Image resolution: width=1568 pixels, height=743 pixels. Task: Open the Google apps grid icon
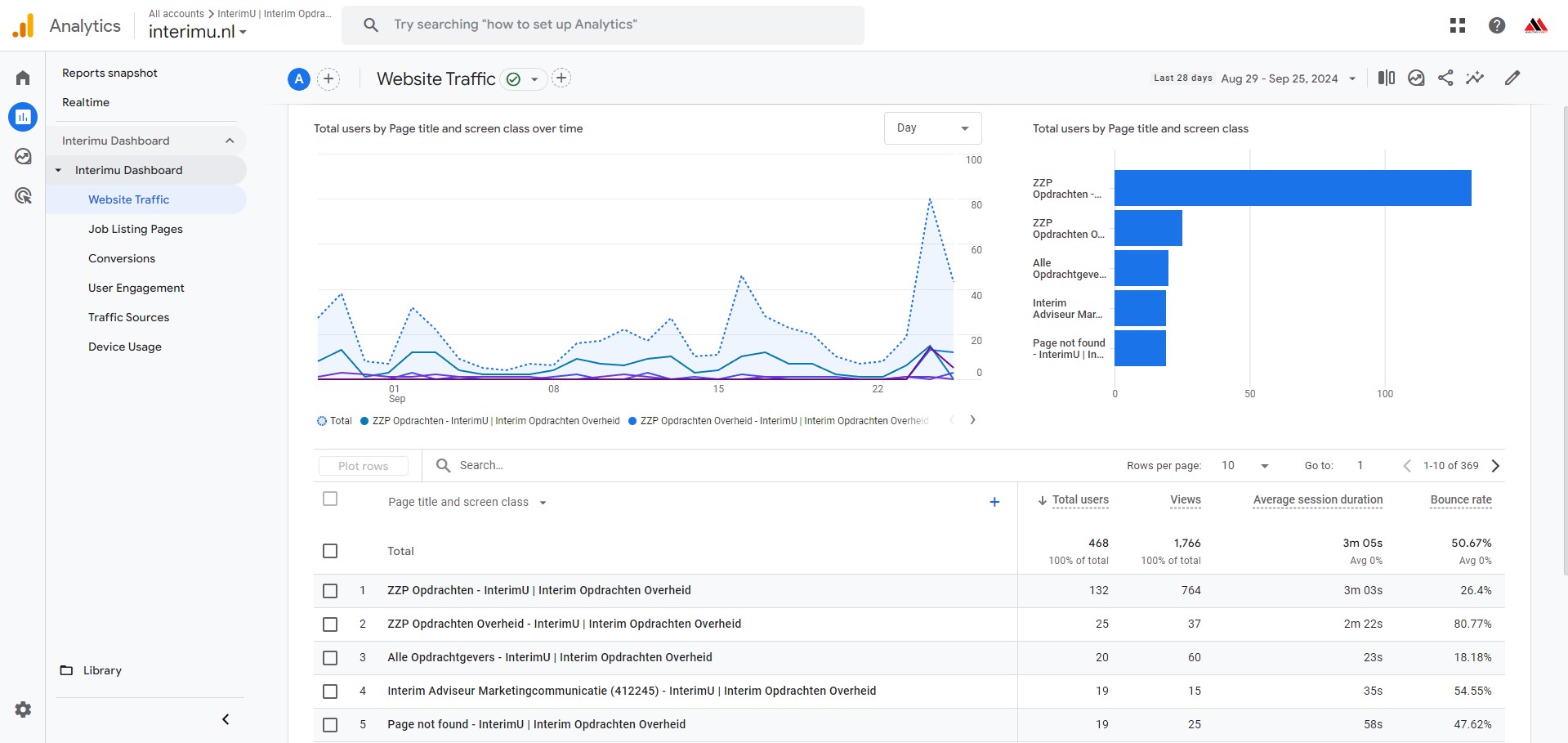click(x=1458, y=25)
